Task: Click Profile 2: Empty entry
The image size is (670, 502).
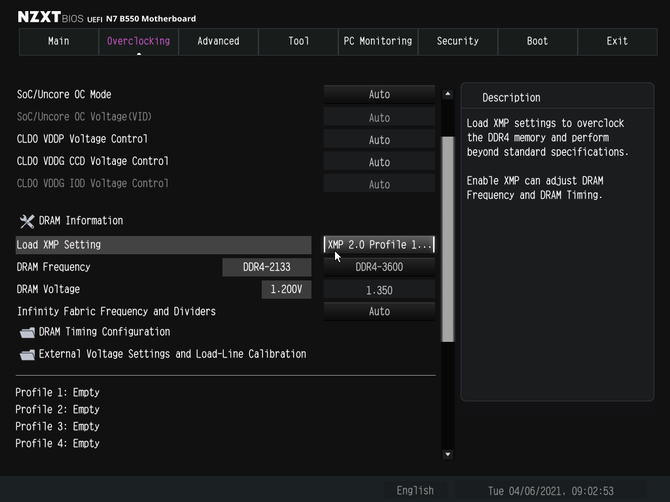Action: click(57, 409)
